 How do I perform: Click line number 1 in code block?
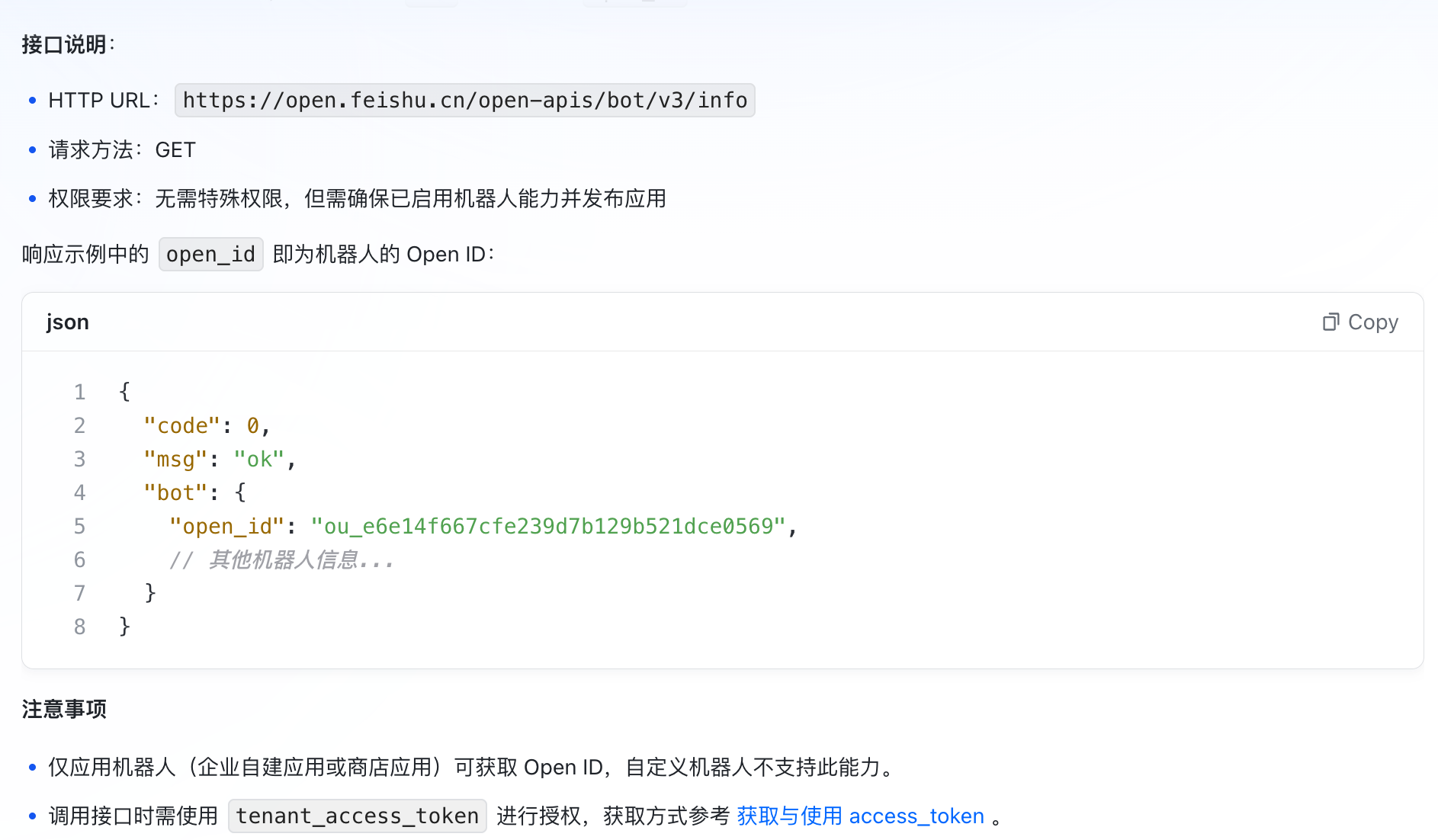click(x=79, y=393)
